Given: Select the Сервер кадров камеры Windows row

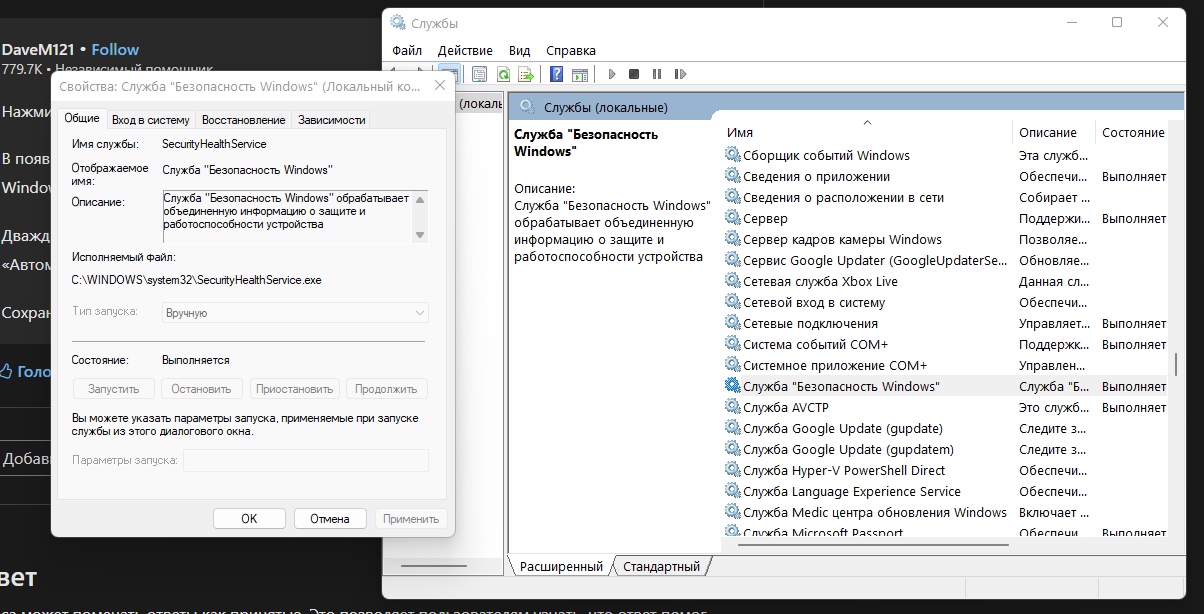Looking at the screenshot, I should click(946, 239).
